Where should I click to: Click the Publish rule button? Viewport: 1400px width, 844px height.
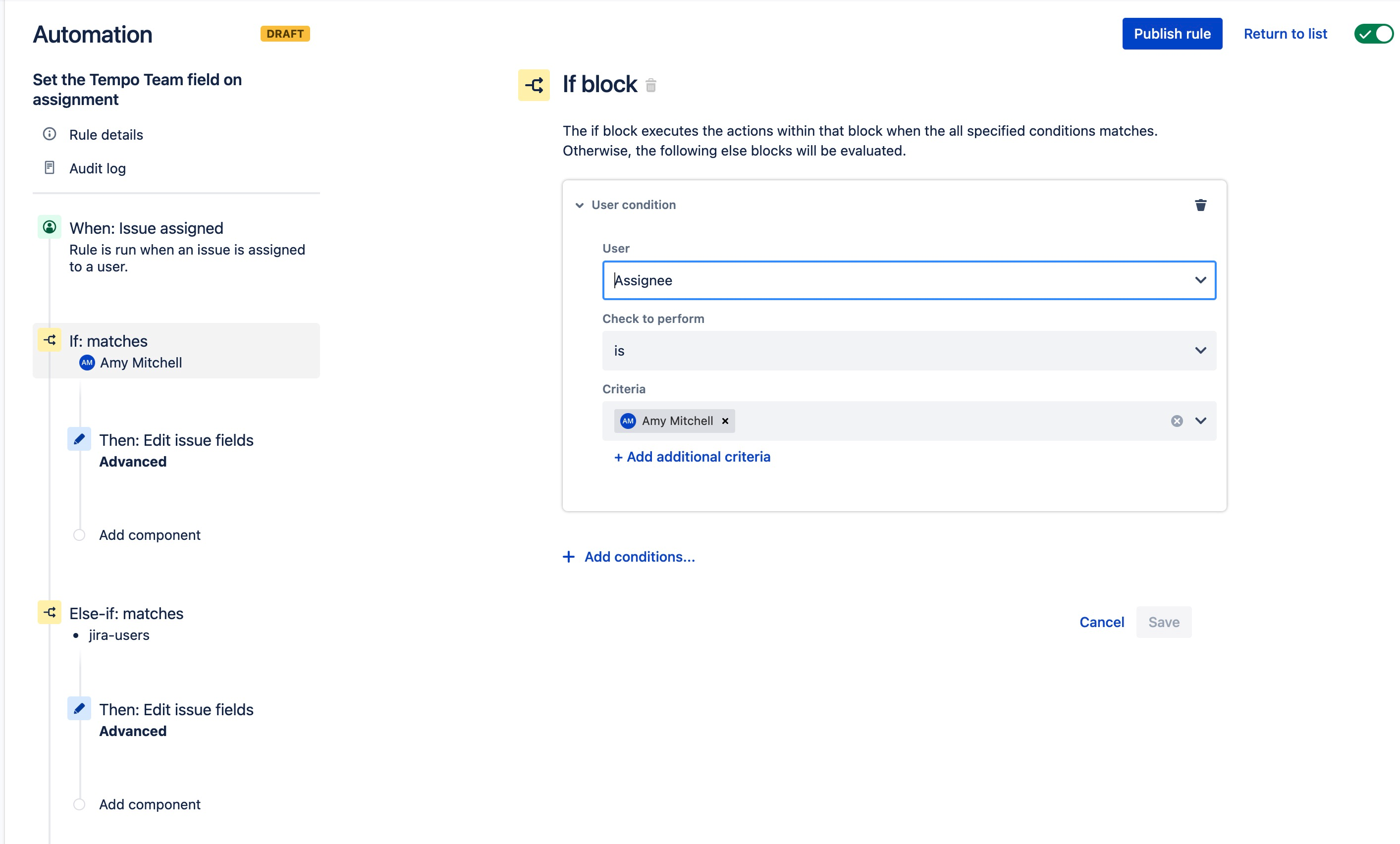1172,34
